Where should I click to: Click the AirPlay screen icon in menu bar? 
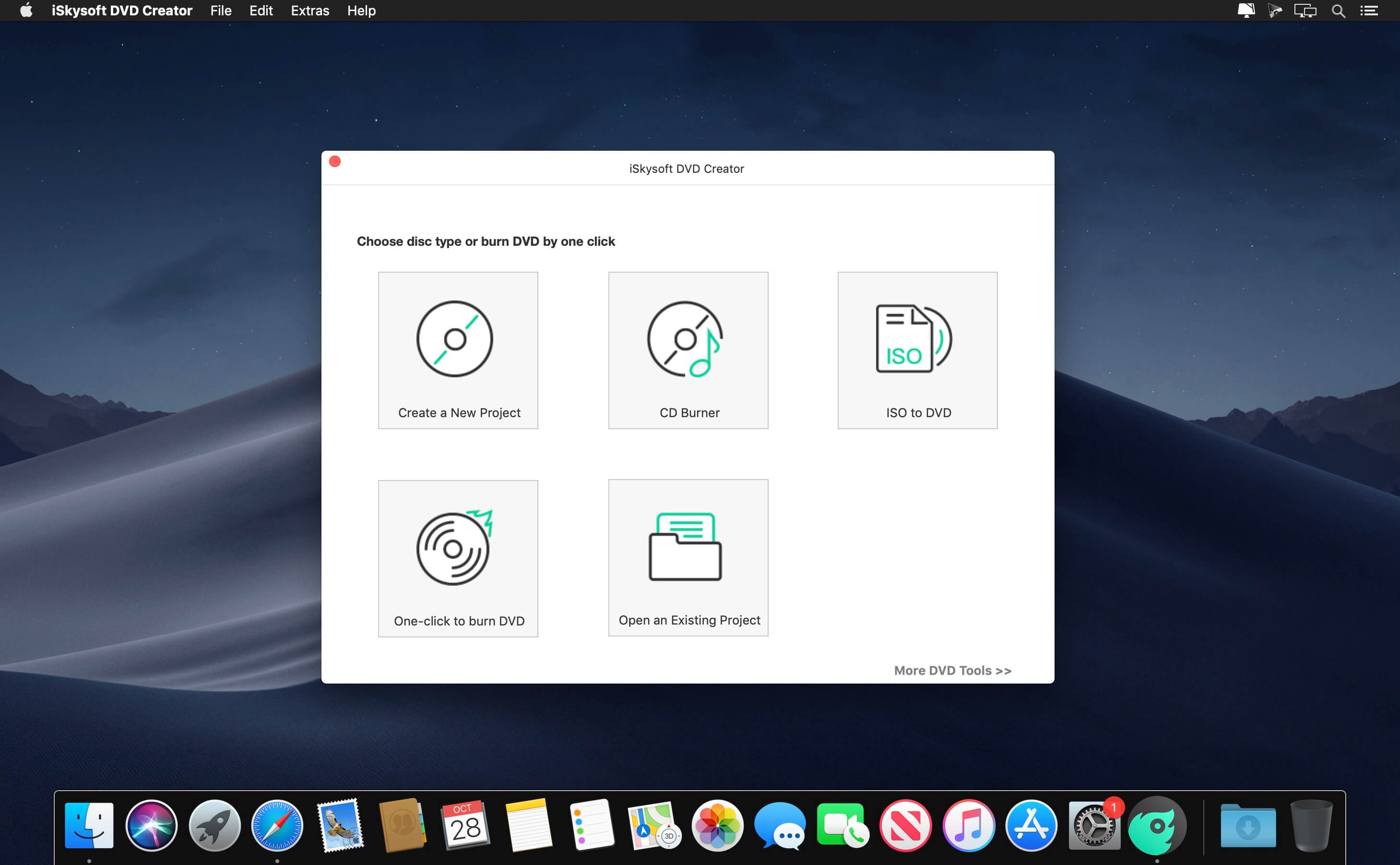point(1246,10)
